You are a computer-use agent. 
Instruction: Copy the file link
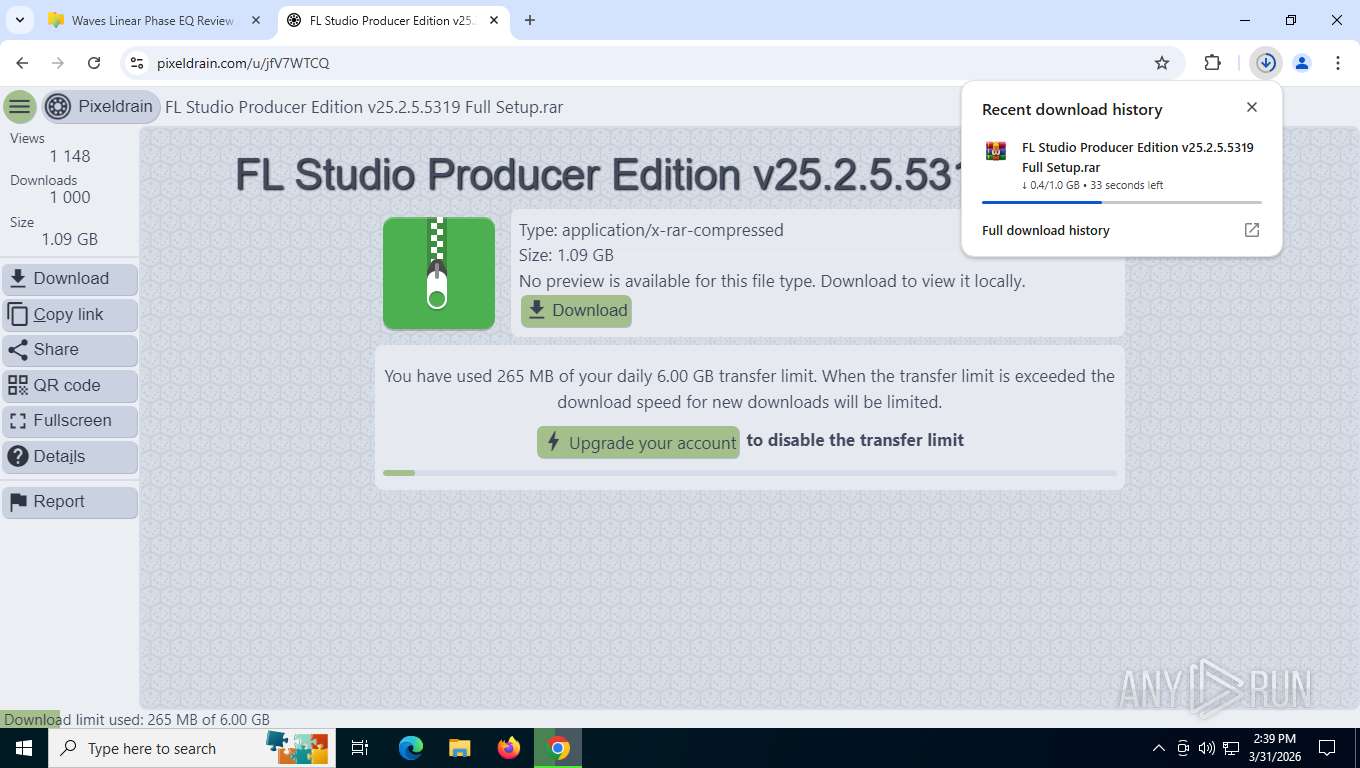click(x=70, y=314)
